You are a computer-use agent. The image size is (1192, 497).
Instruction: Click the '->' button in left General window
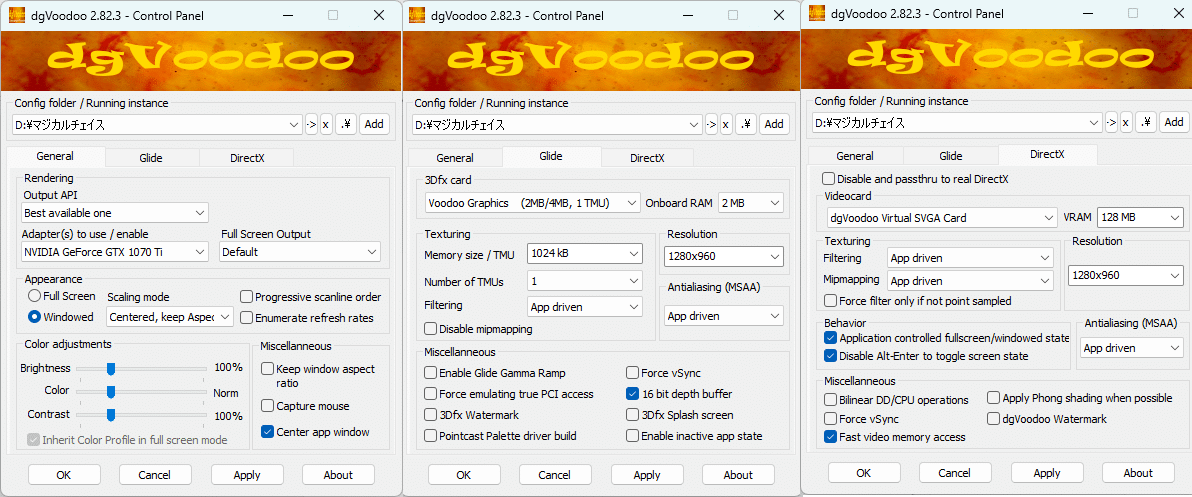click(x=311, y=125)
